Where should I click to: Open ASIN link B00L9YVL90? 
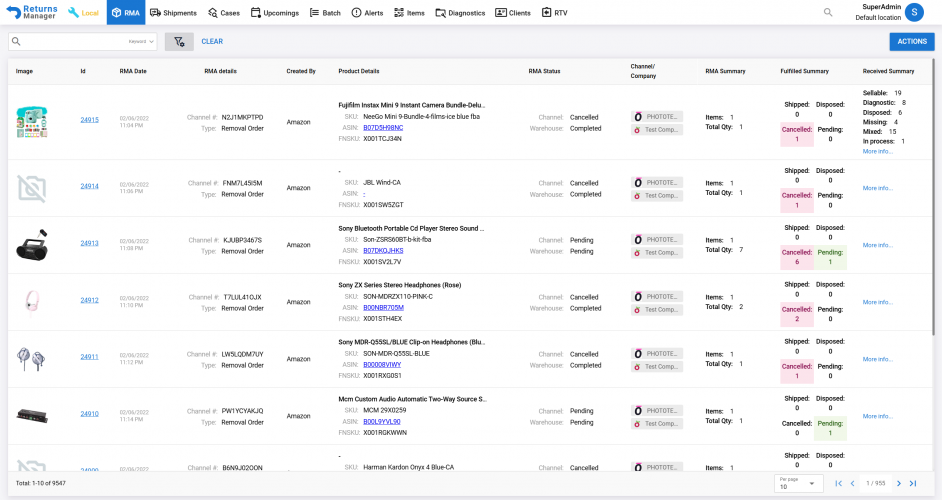pos(381,422)
